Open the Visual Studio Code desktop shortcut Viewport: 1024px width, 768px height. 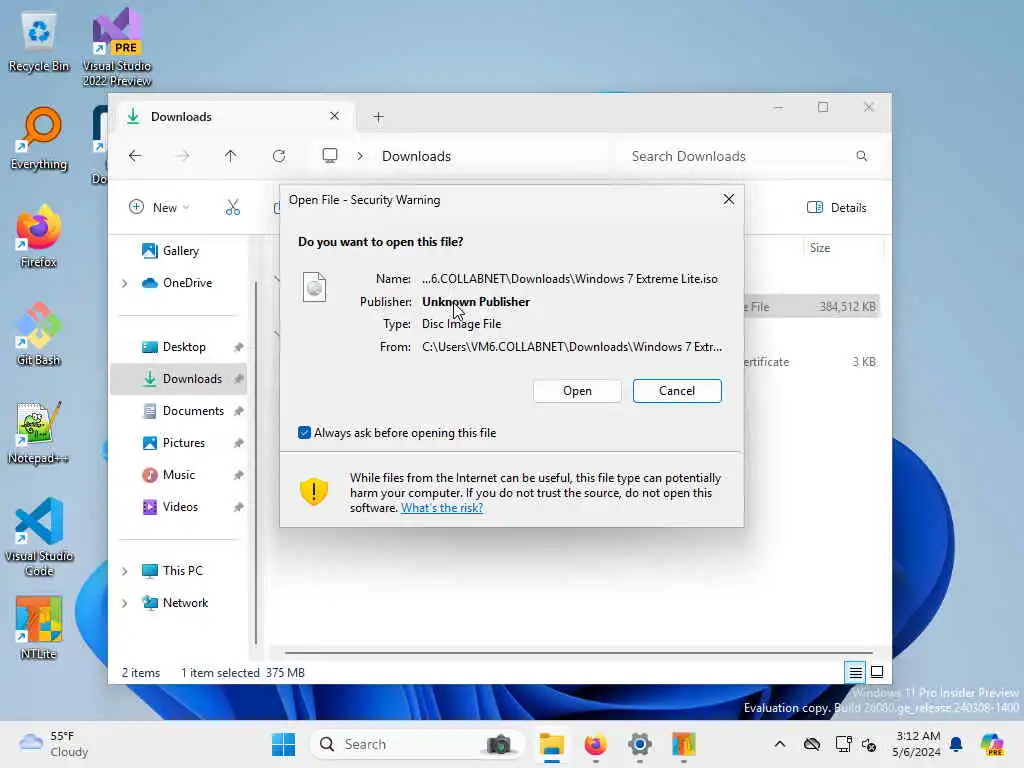[x=39, y=537]
